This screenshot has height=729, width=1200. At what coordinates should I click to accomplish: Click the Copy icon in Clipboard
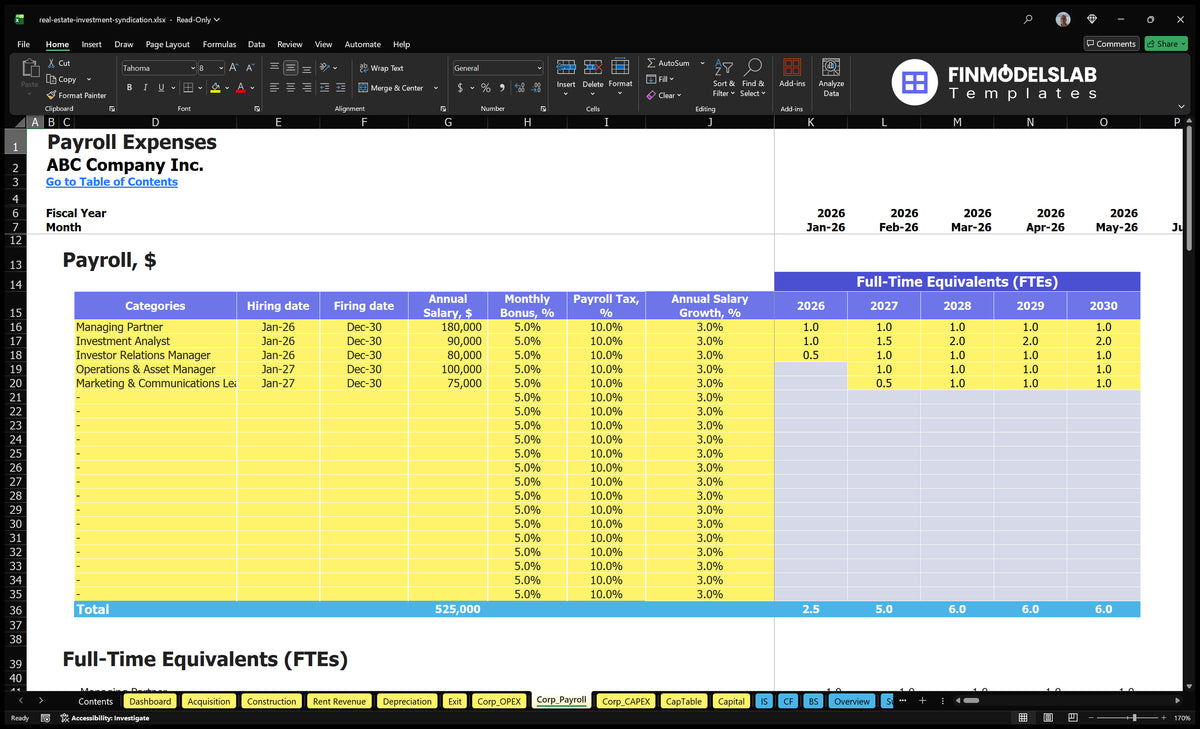[52, 79]
